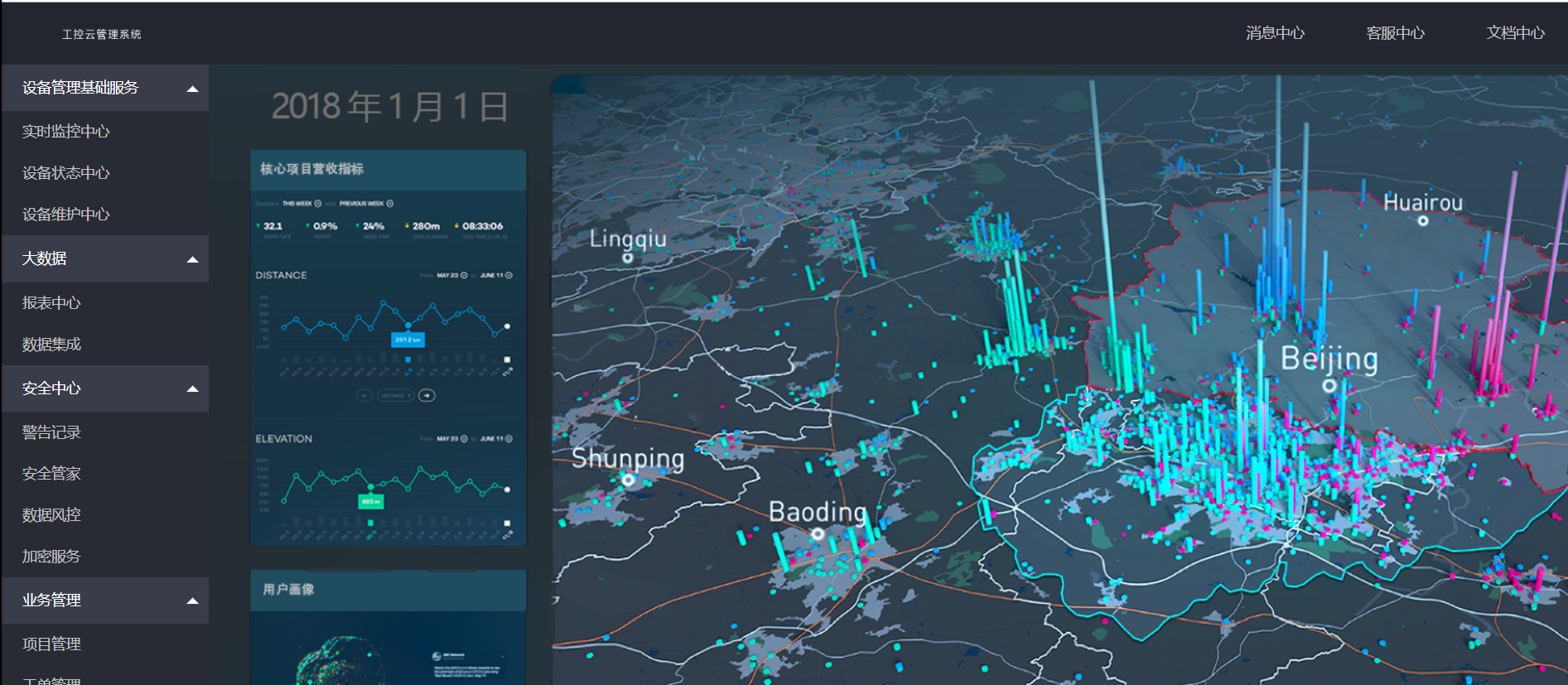Image resolution: width=1568 pixels, height=685 pixels.
Task: Open 实时监控中心 in the sidebar
Action: point(65,131)
